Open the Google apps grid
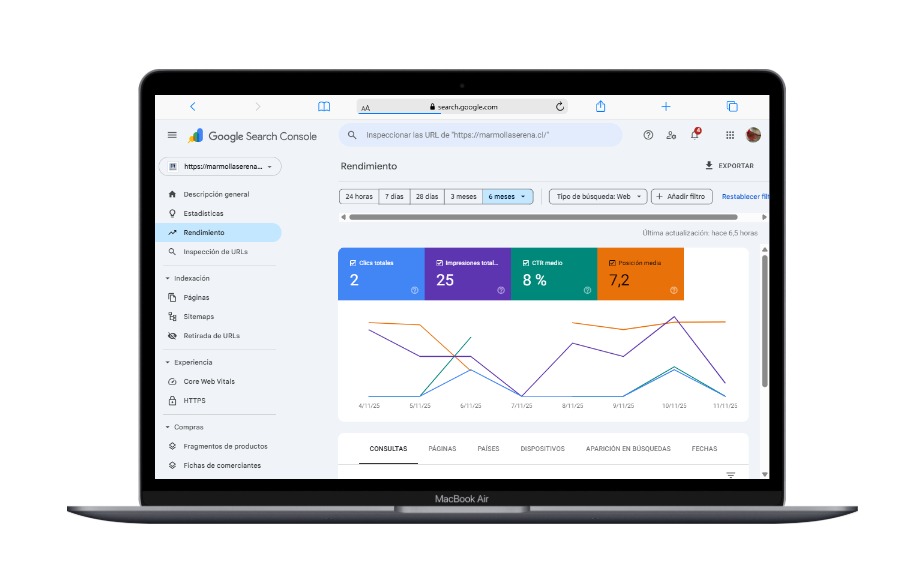This screenshot has width=913, height=561. click(x=730, y=135)
